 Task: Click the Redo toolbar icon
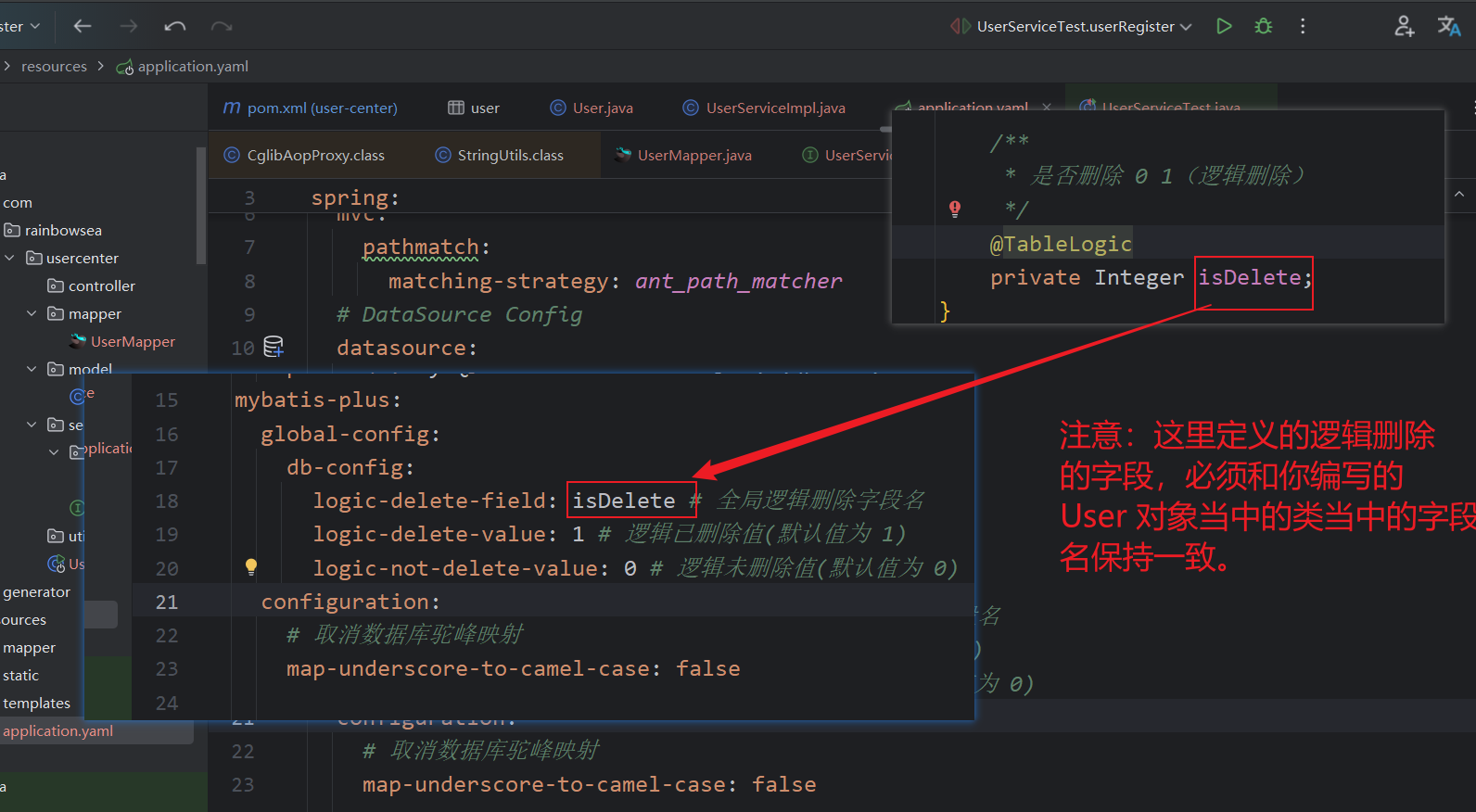(x=222, y=26)
